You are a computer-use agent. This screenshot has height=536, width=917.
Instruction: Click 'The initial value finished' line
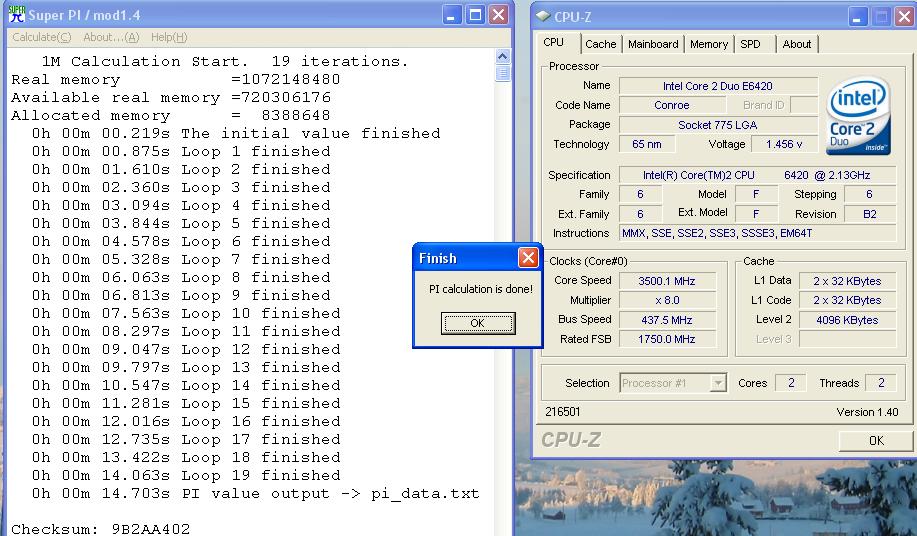point(236,133)
